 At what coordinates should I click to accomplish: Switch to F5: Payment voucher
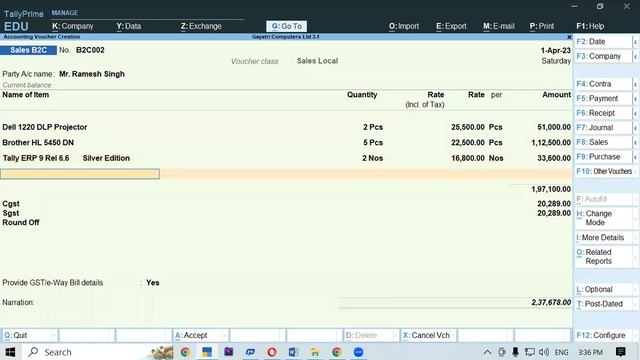tap(603, 98)
